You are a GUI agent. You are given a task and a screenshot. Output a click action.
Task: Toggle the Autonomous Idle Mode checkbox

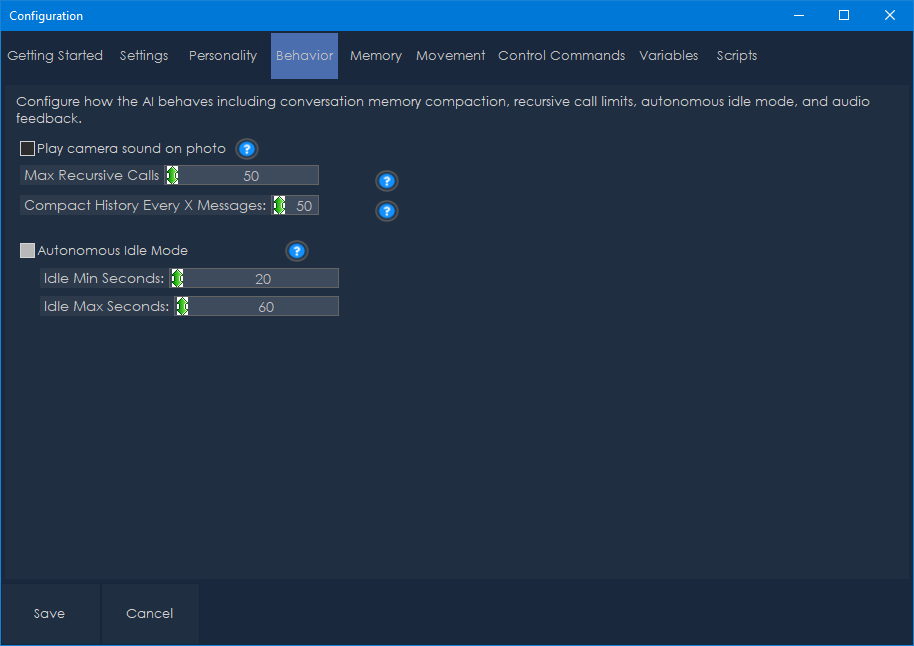[x=28, y=251]
